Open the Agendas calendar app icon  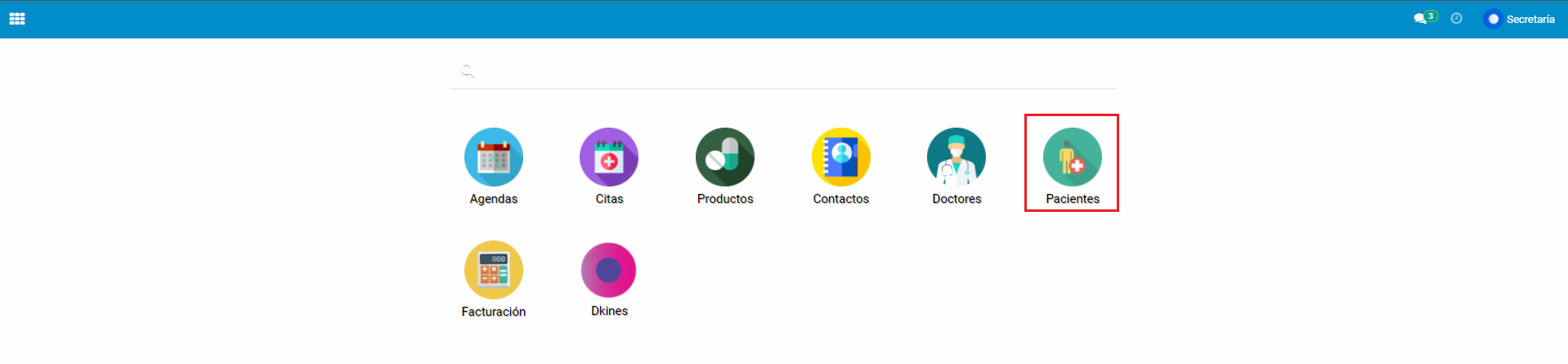(493, 157)
